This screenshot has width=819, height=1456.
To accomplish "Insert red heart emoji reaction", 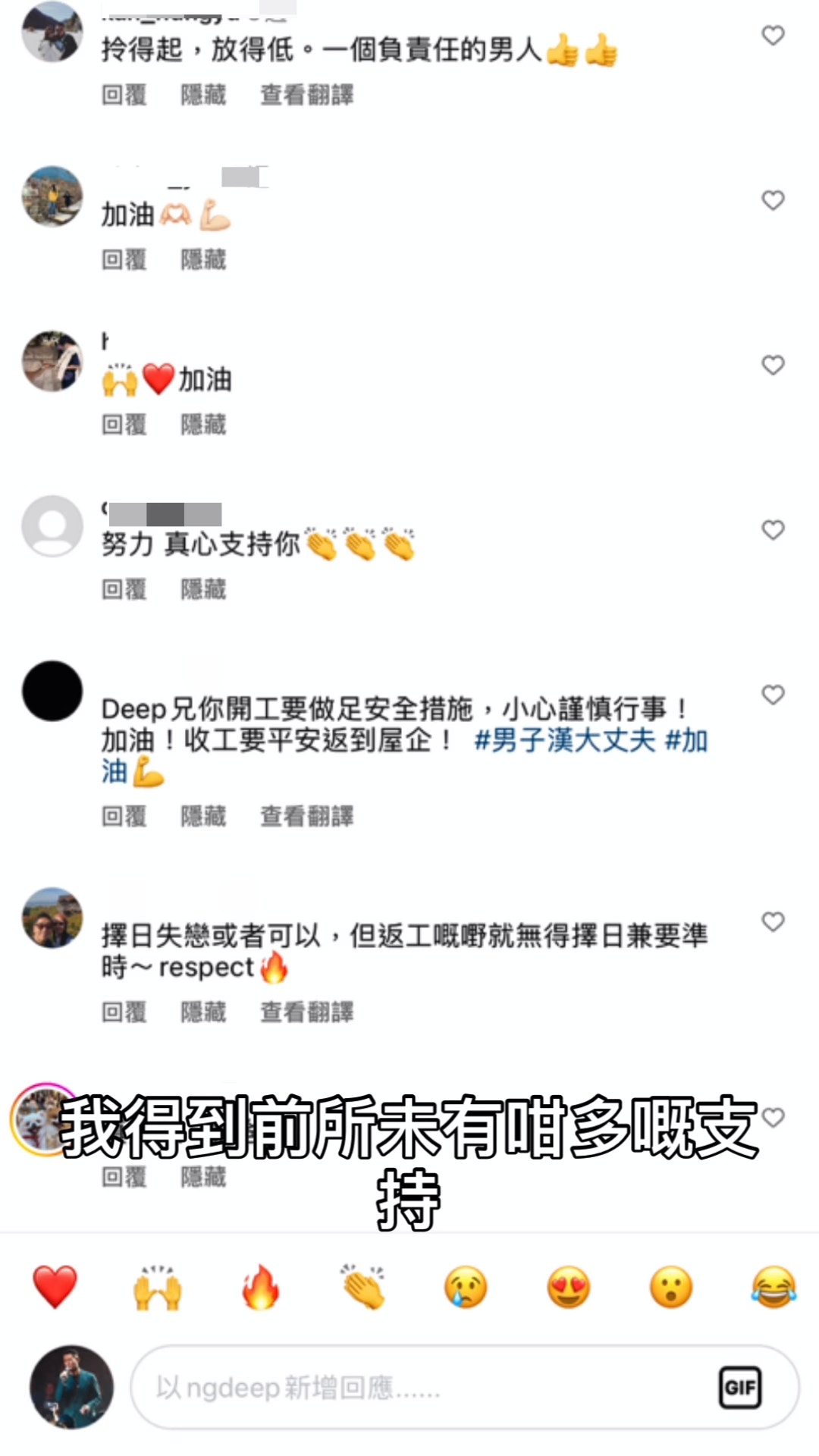I will (x=55, y=1287).
